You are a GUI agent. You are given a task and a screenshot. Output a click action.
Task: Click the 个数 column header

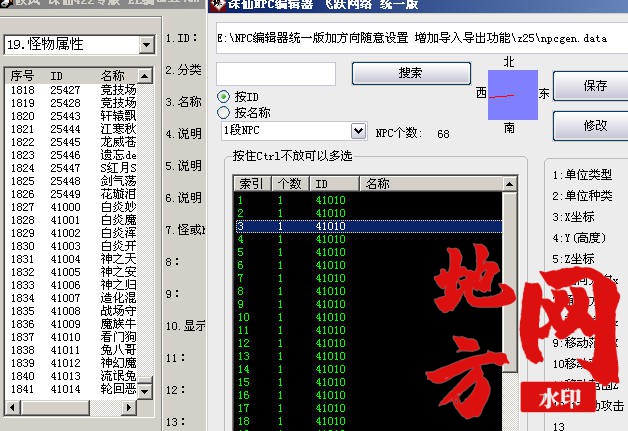[x=290, y=184]
